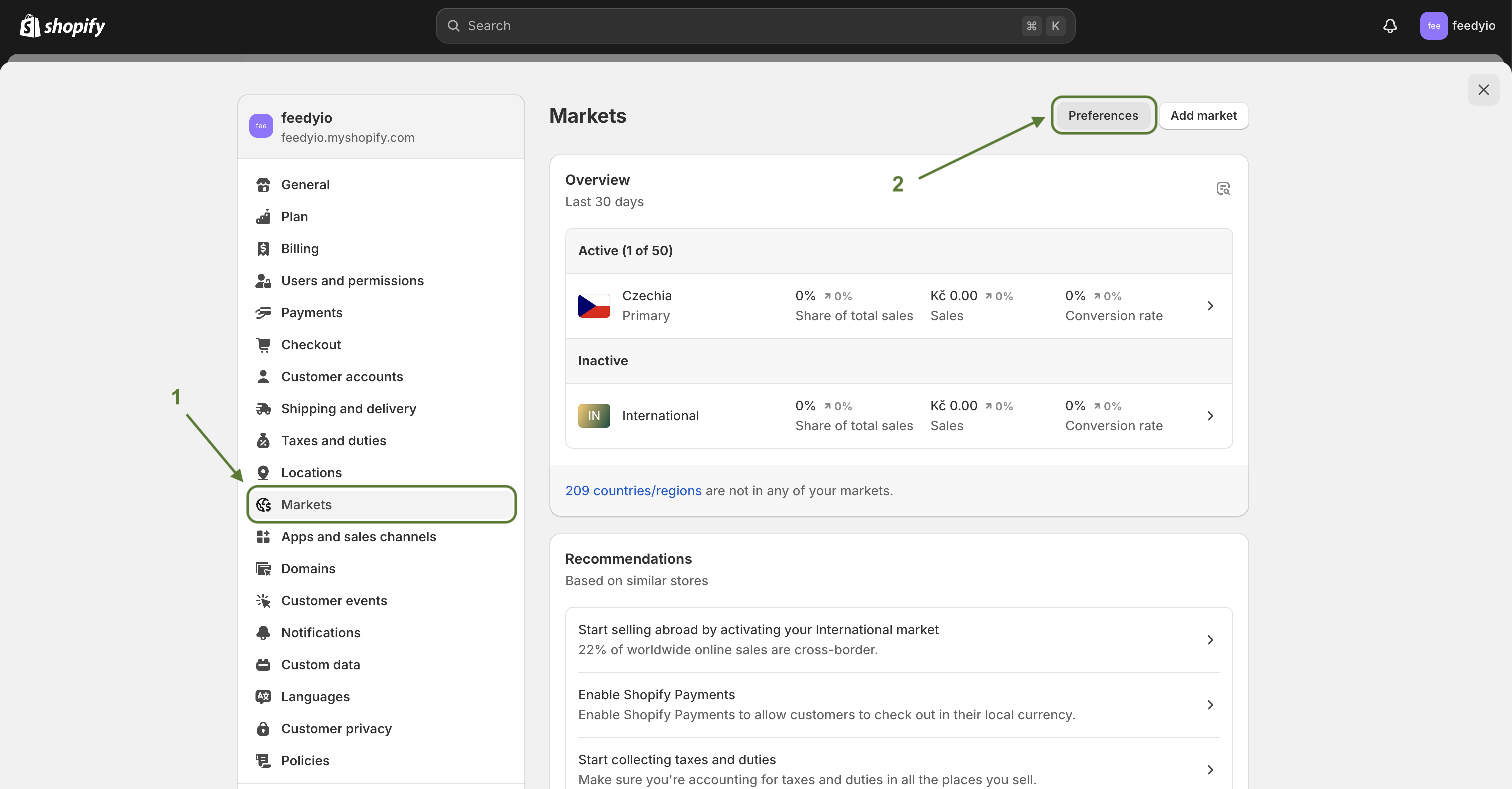Close the settings panel
The height and width of the screenshot is (789, 1512).
(x=1483, y=90)
